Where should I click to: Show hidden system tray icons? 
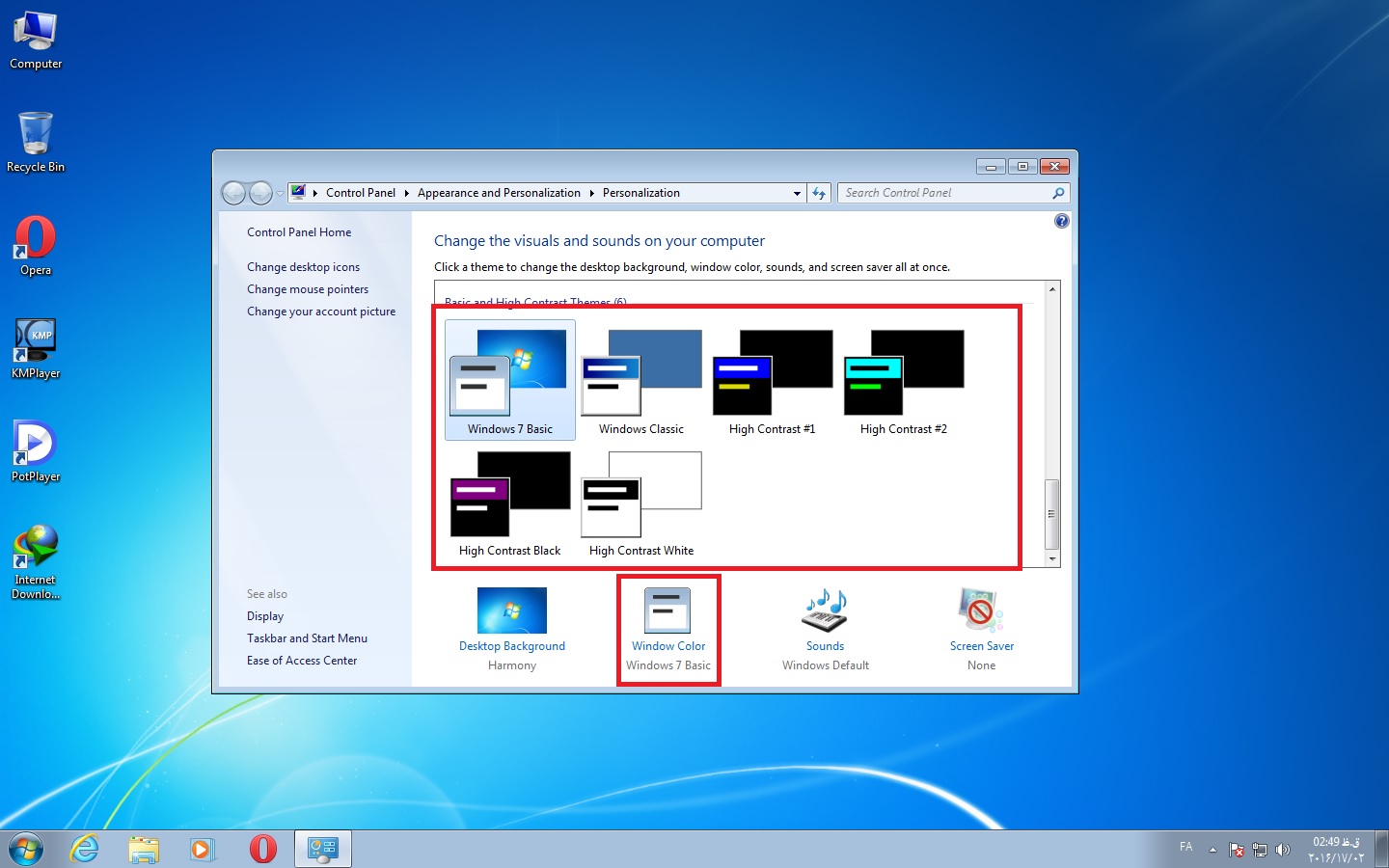coord(1212,850)
